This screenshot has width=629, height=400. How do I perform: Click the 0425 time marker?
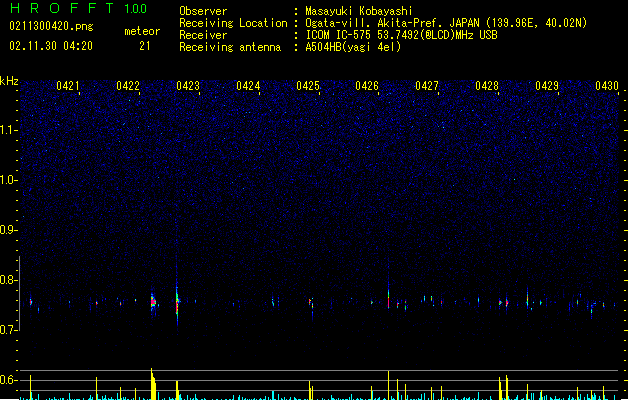click(x=308, y=86)
